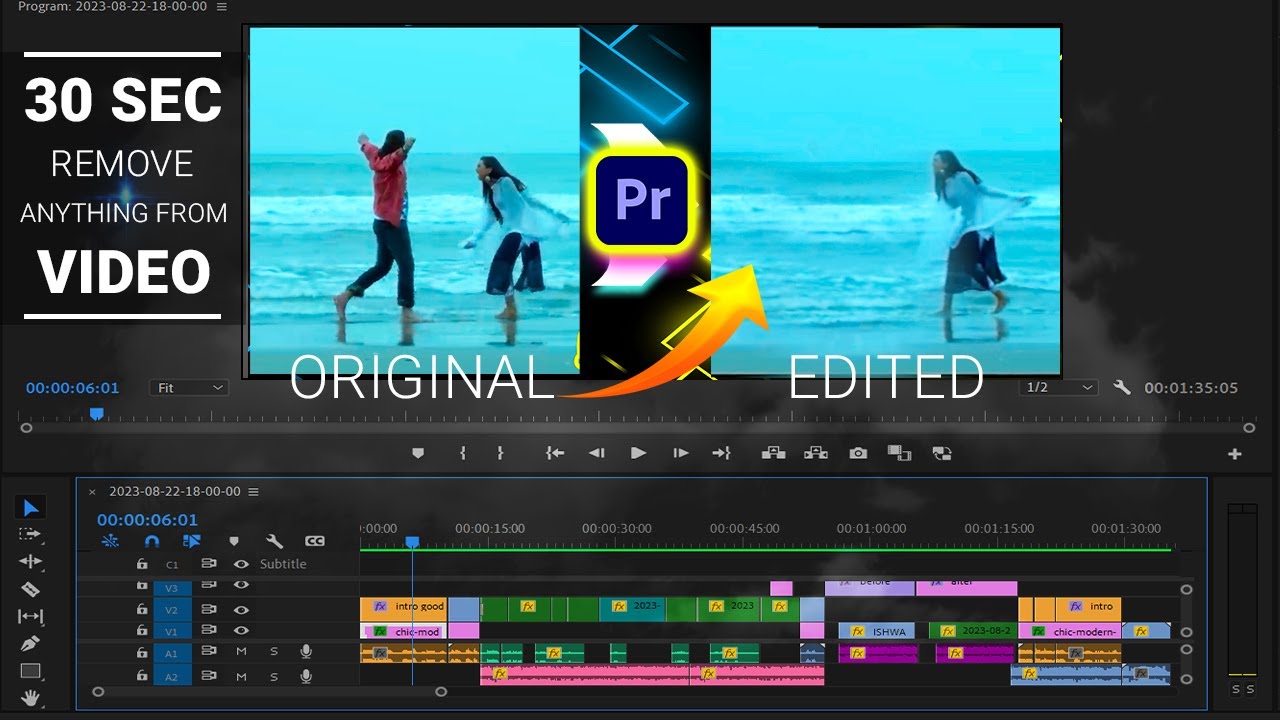Select the Pen tool

coord(30,644)
